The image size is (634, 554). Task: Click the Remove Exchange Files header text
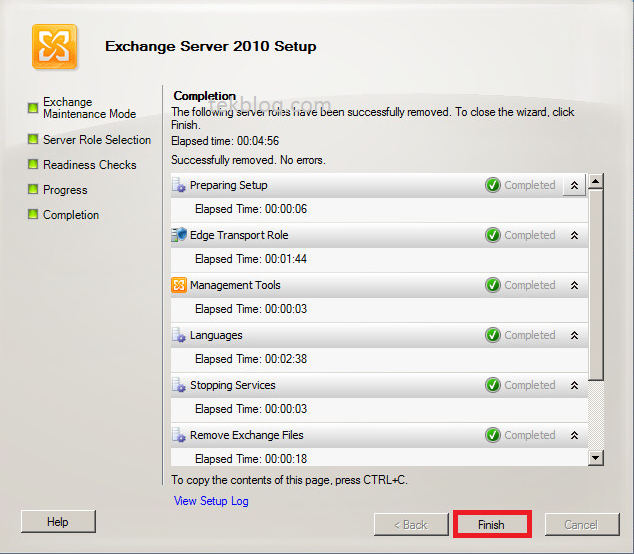(247, 435)
